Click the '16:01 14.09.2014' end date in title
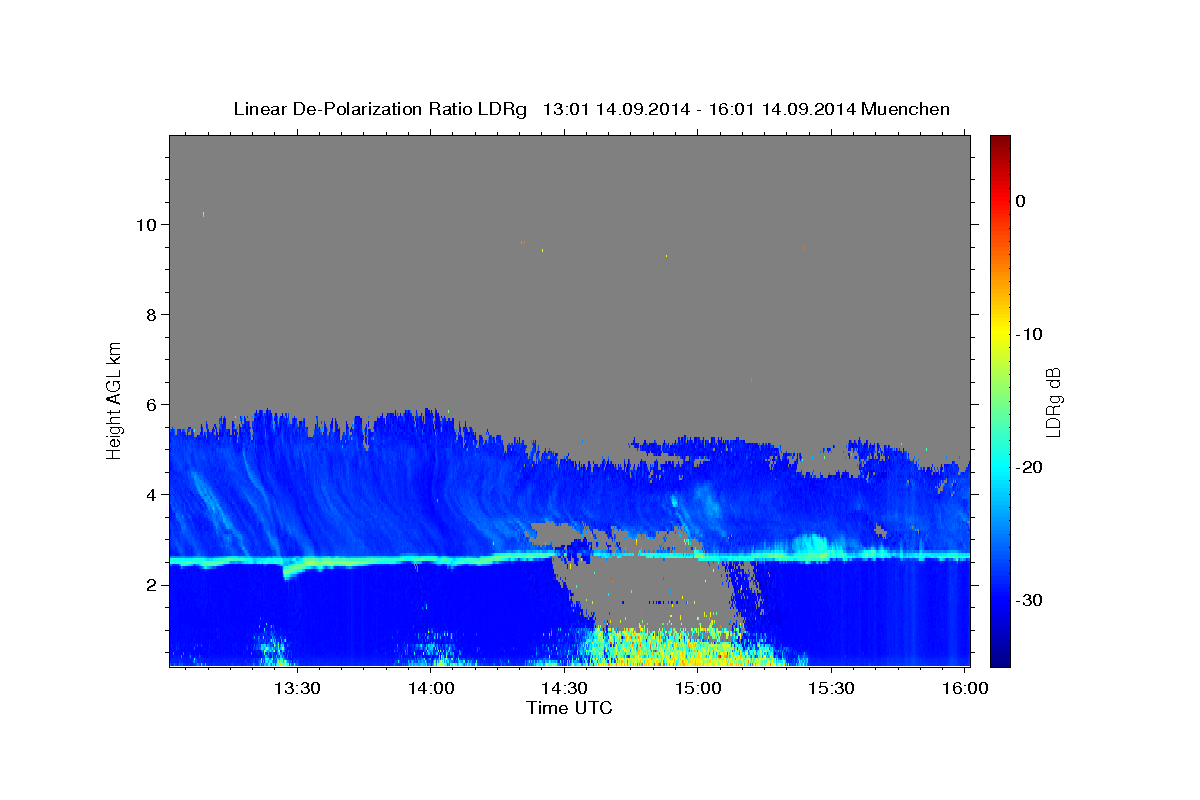The width and height of the screenshot is (1200, 800). (781, 109)
